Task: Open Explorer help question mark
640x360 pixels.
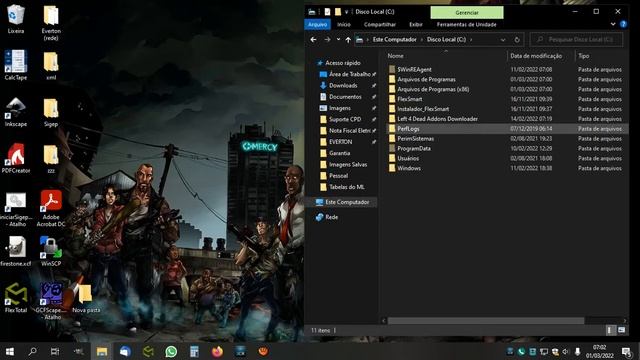Action: coord(623,24)
